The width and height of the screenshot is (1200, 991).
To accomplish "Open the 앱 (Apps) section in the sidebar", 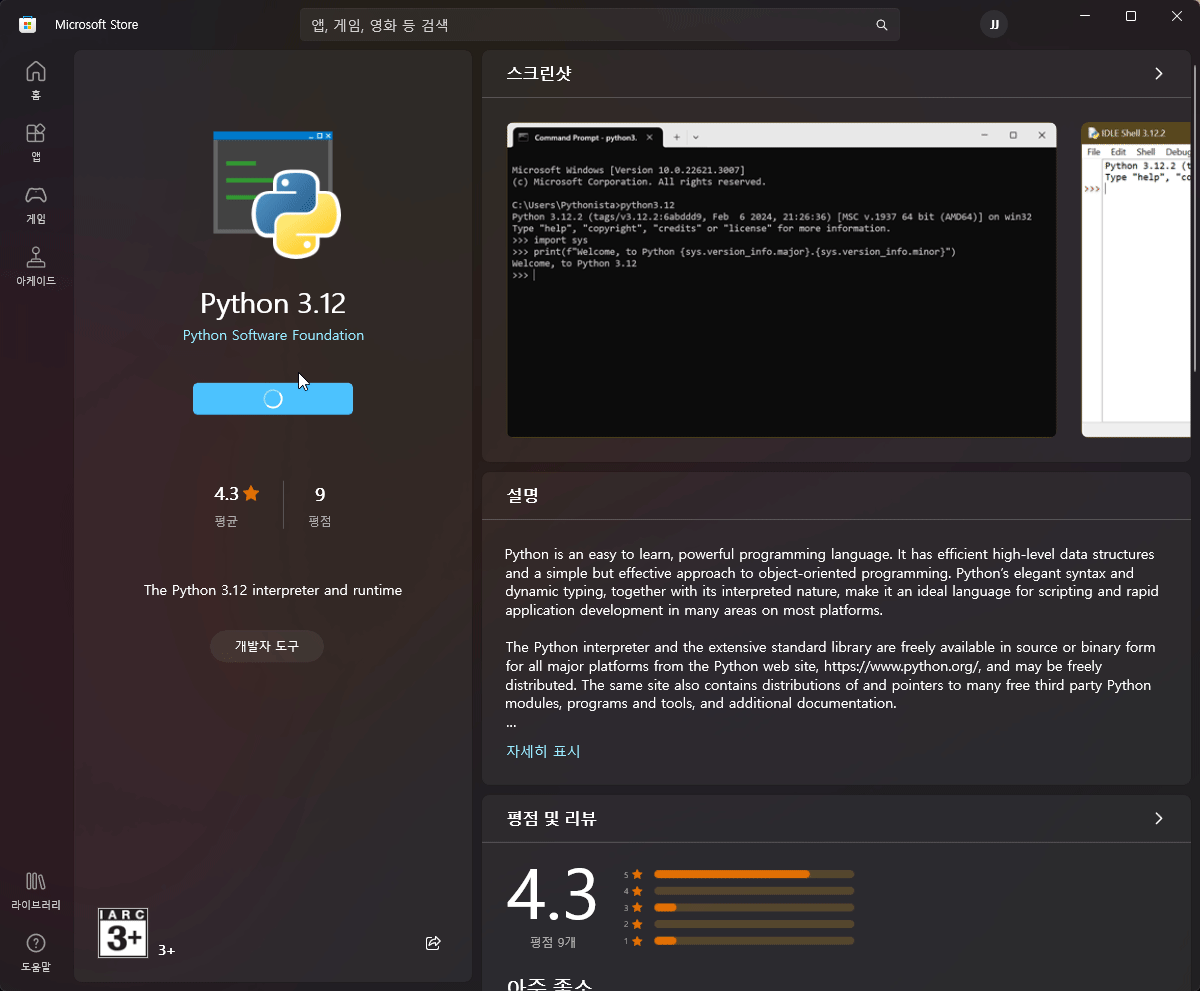I will point(36,142).
